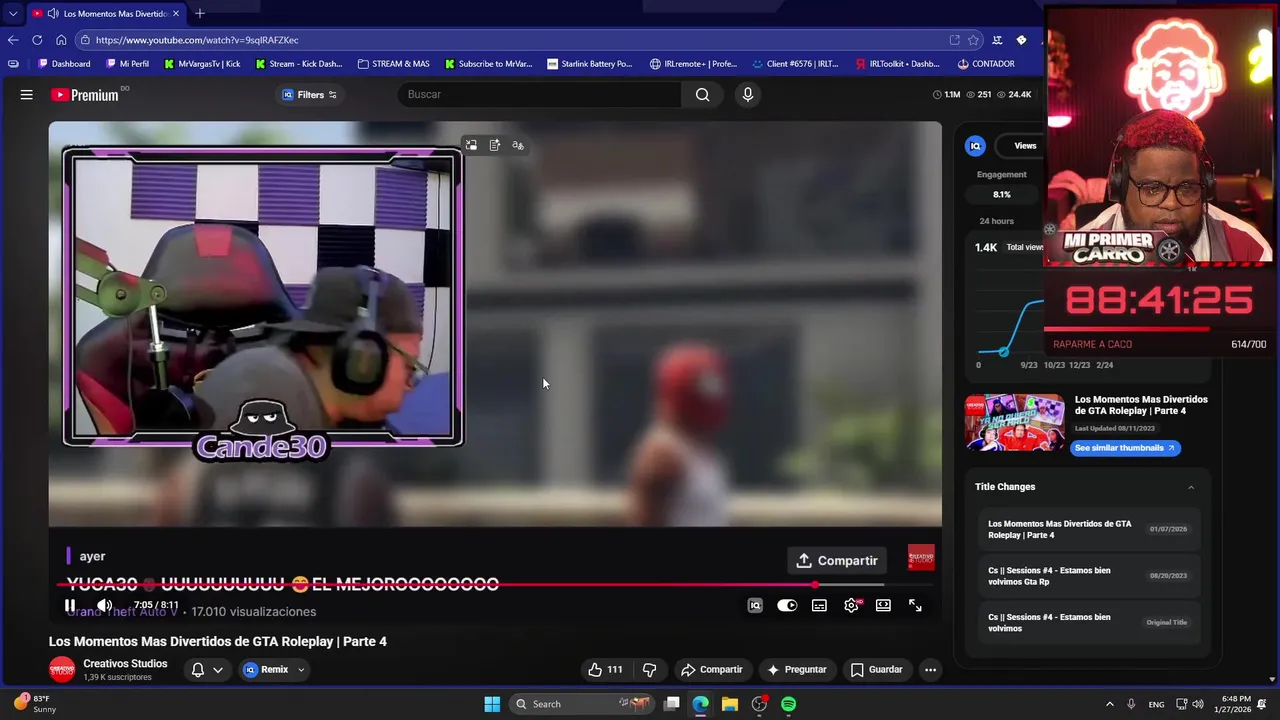Viewport: 1280px width, 720px height.
Task: Click the Preguntar ask button
Action: coord(796,670)
